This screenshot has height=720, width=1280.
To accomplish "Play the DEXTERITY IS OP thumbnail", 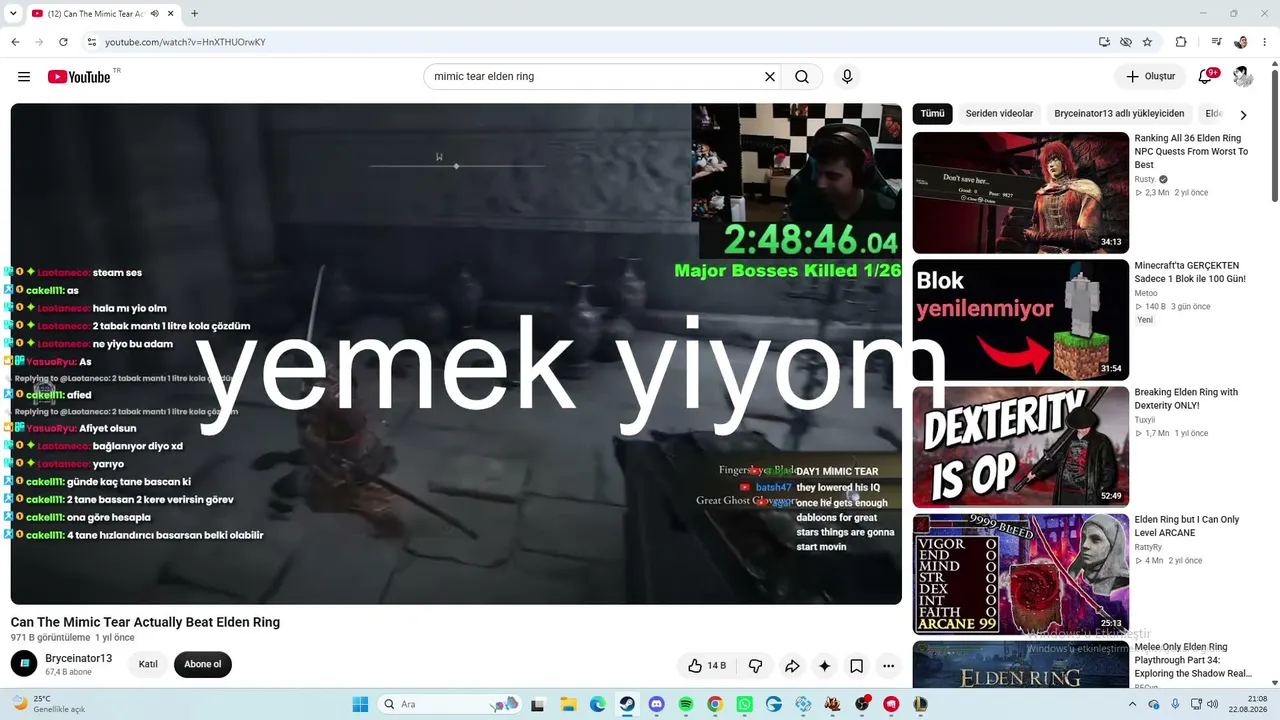I will [x=1021, y=447].
